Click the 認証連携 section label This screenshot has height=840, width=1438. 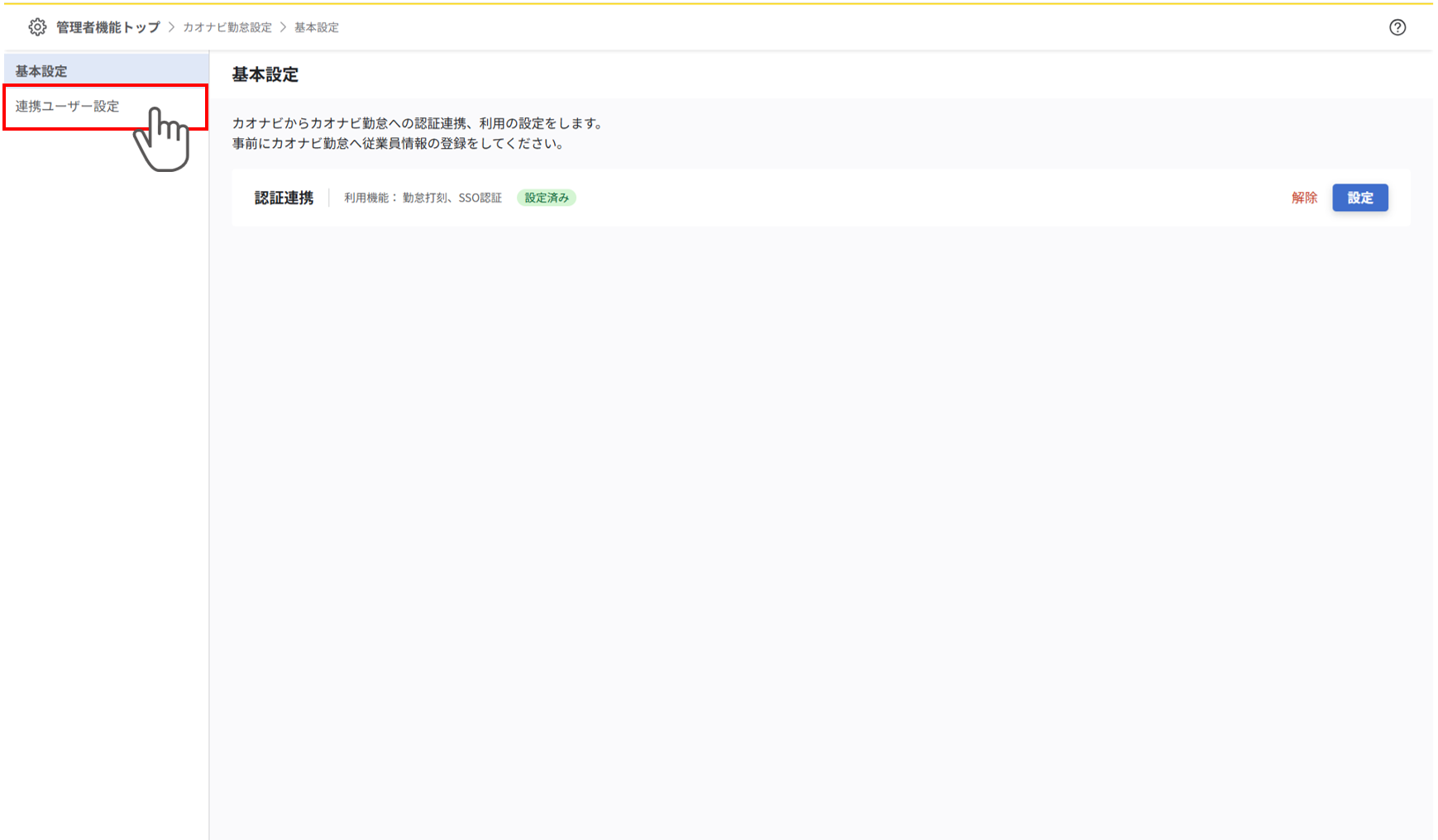[282, 198]
